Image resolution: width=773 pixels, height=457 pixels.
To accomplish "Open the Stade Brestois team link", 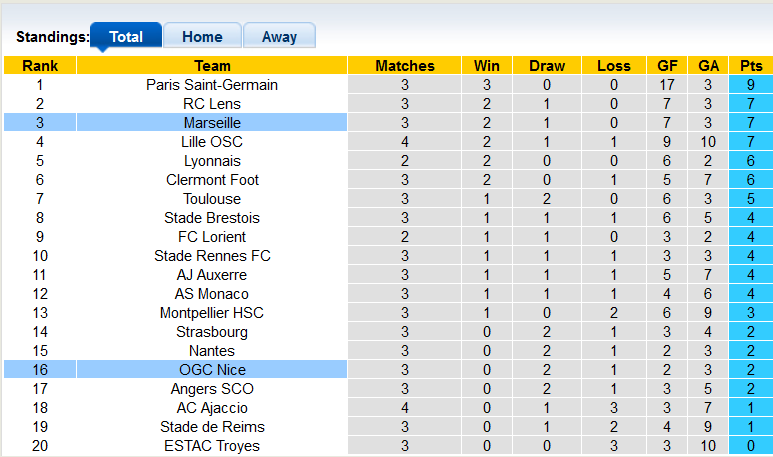I will click(x=212, y=218).
